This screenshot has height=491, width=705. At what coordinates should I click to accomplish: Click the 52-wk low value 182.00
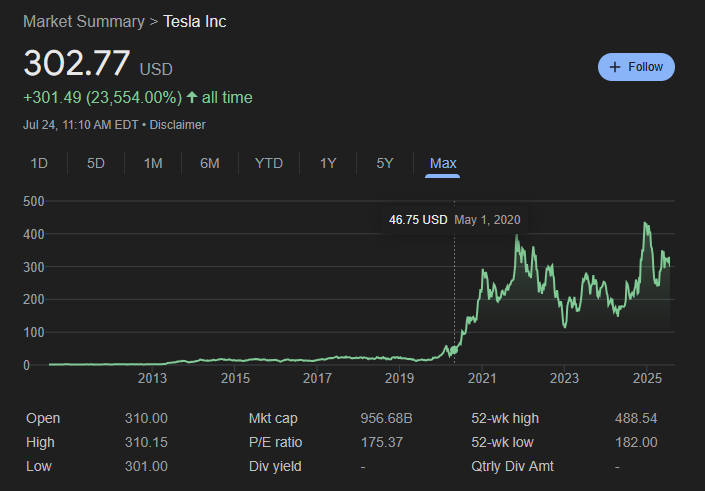[x=636, y=442]
